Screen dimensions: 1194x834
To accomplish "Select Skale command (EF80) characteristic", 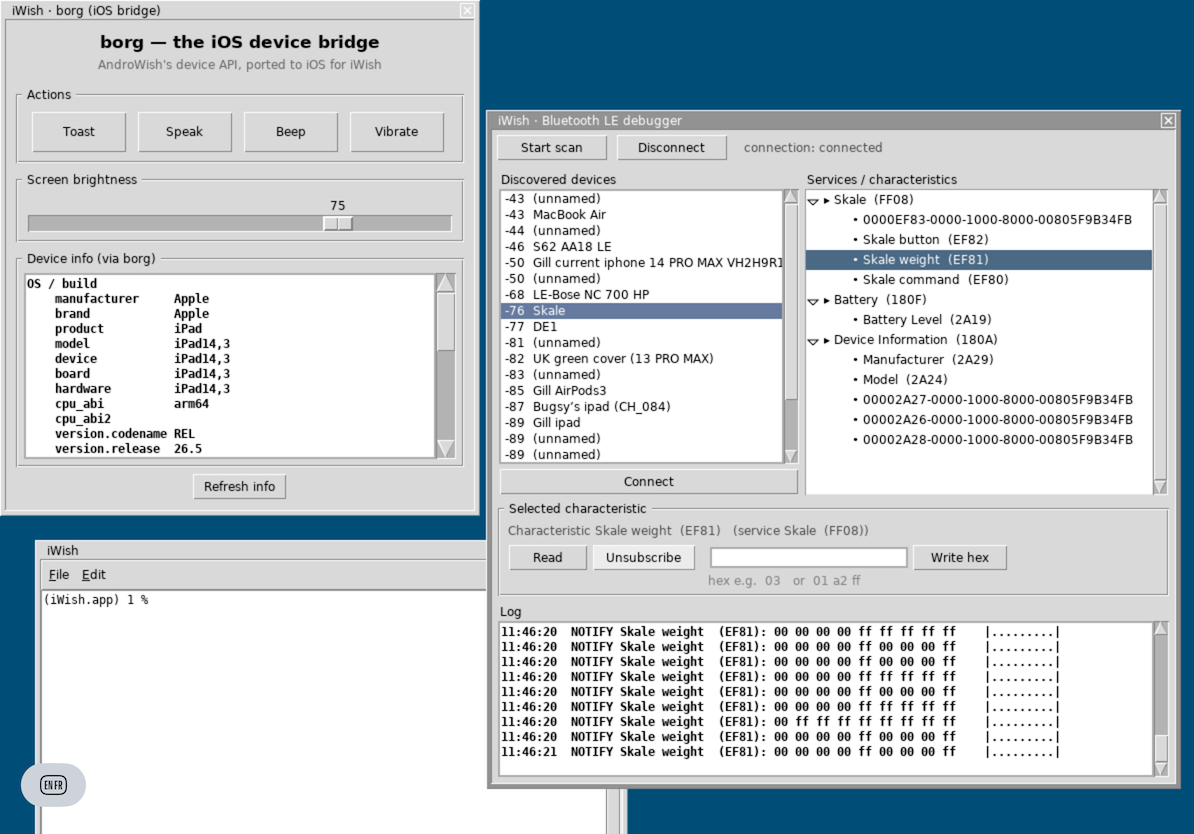I will click(979, 280).
